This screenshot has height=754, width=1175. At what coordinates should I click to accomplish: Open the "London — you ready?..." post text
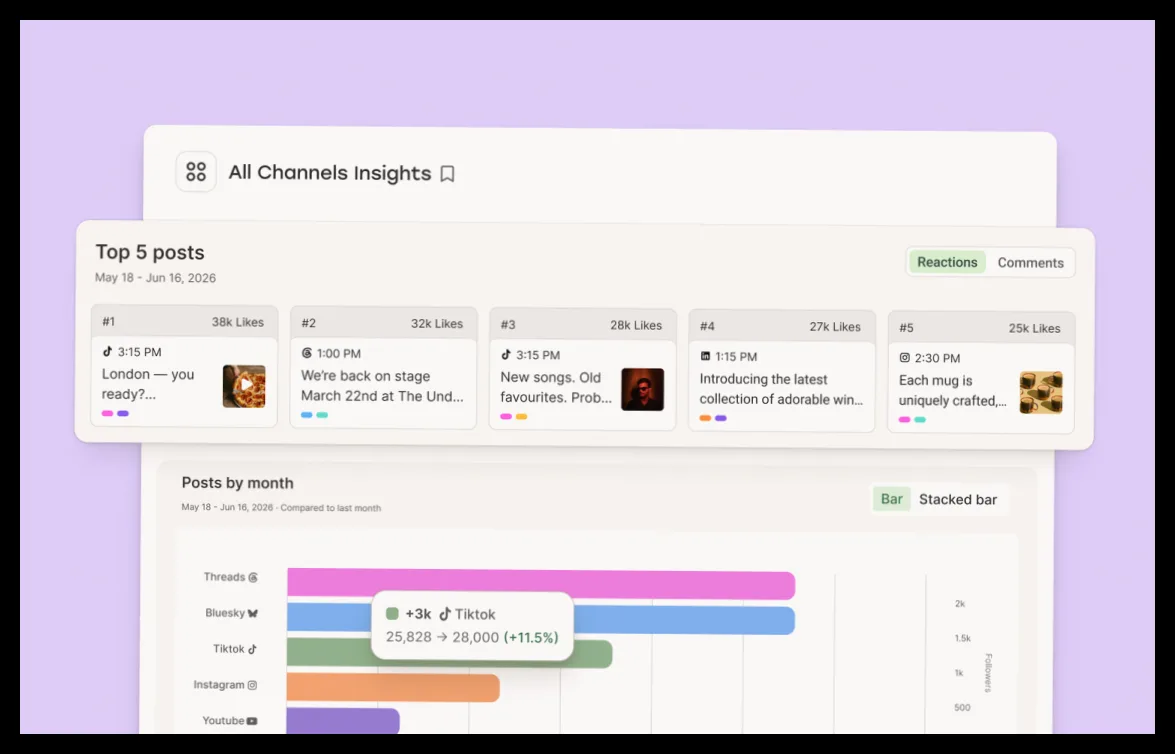point(148,384)
